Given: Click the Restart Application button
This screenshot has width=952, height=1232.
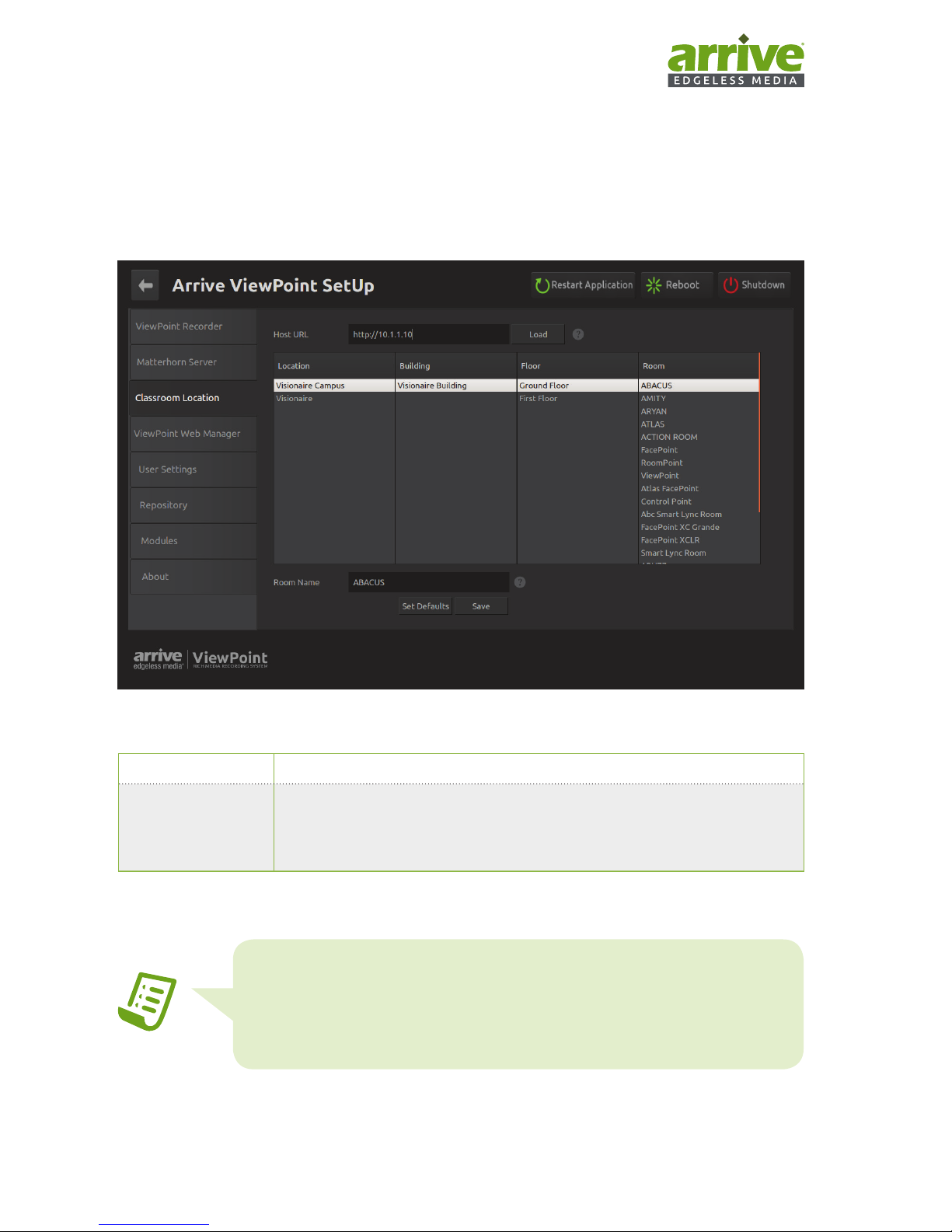Looking at the screenshot, I should coord(584,285).
